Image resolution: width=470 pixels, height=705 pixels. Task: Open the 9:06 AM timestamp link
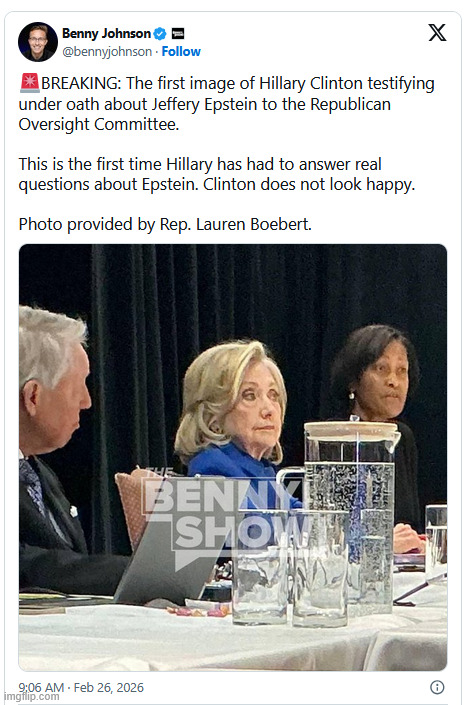pos(41,687)
